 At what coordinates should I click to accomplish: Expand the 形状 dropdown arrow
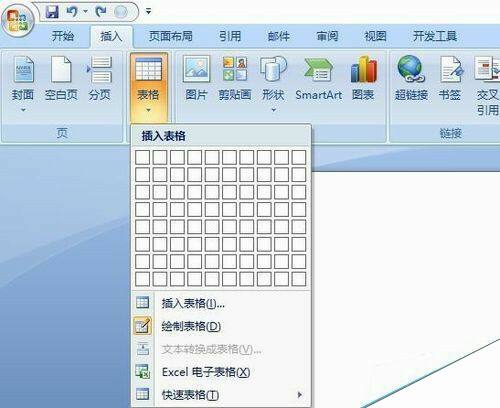tap(274, 110)
